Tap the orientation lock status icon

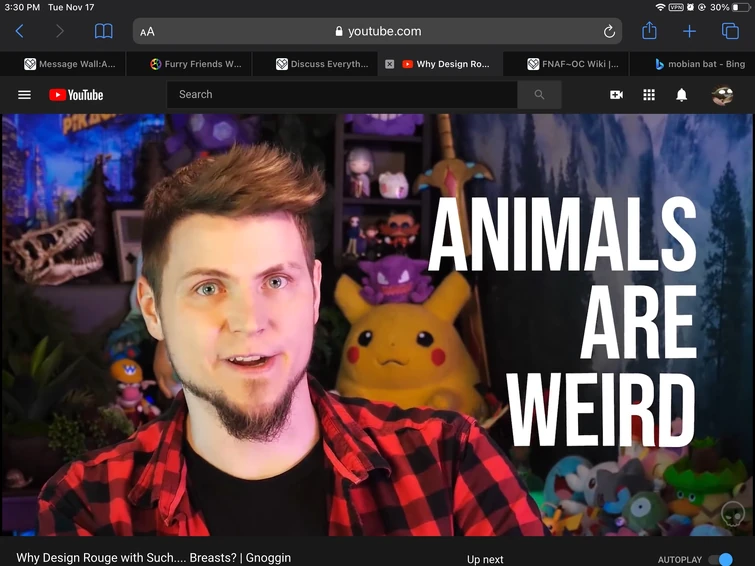[702, 7]
